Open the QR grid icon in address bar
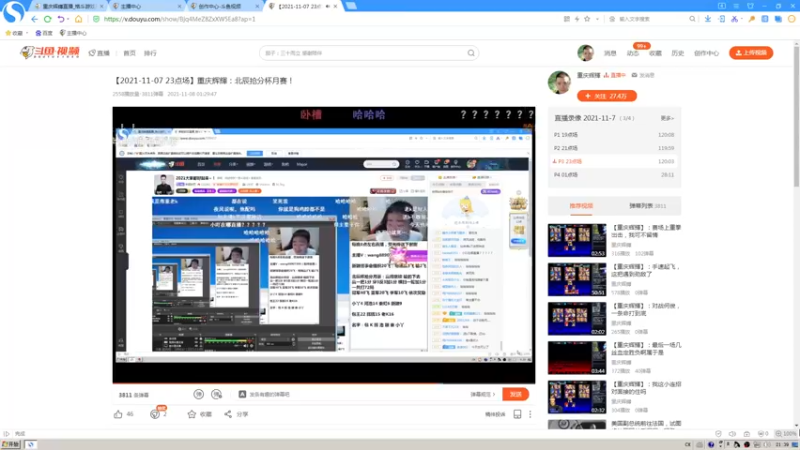 click(567, 19)
